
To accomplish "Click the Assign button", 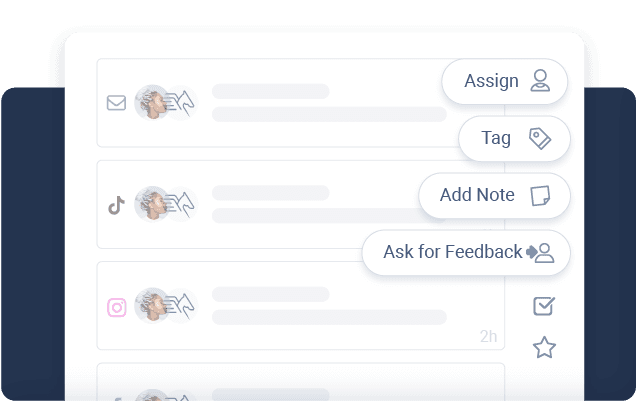I will tap(504, 81).
